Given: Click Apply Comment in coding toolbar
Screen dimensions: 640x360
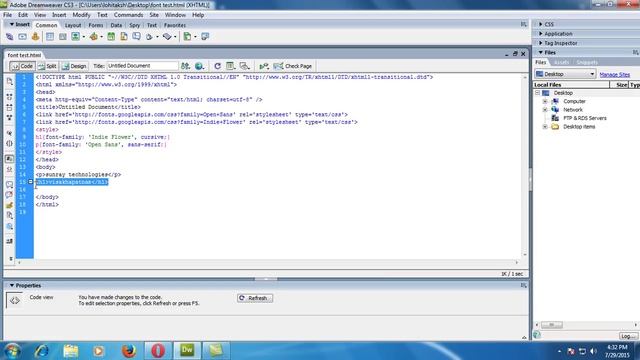Looking at the screenshot, I should pyautogui.click(x=10, y=184).
